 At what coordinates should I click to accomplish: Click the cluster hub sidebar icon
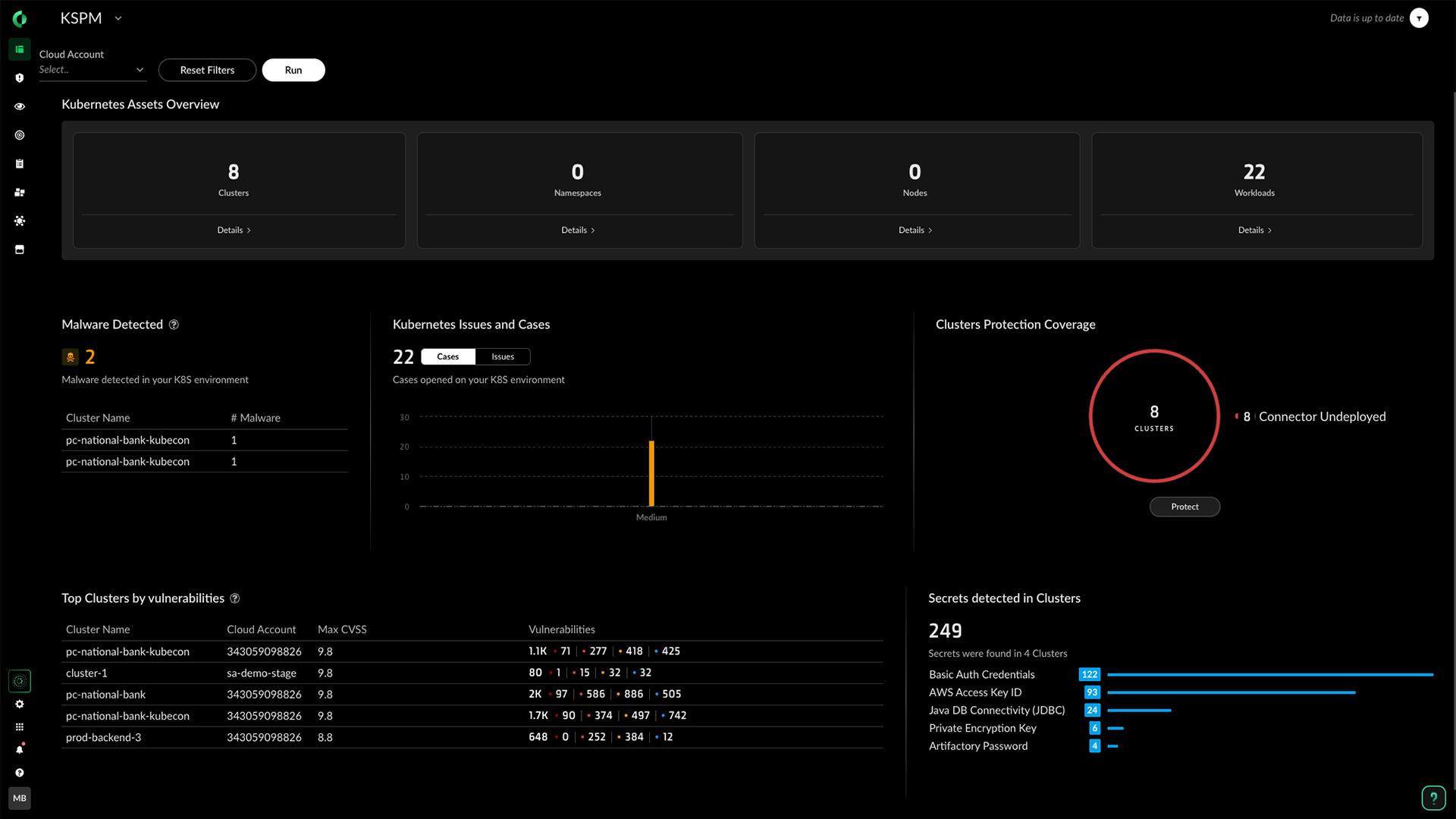(x=20, y=221)
